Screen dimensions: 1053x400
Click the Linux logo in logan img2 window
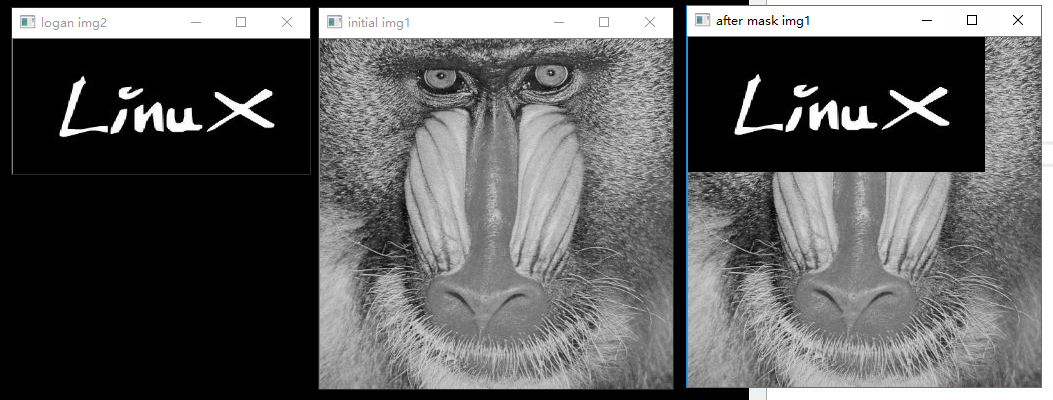click(x=167, y=107)
